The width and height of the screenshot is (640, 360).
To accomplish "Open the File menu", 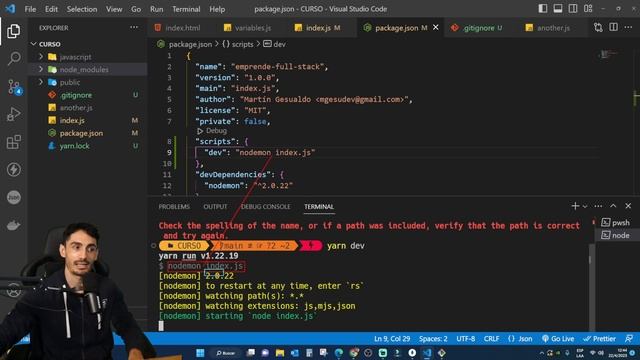I will 30,9.
